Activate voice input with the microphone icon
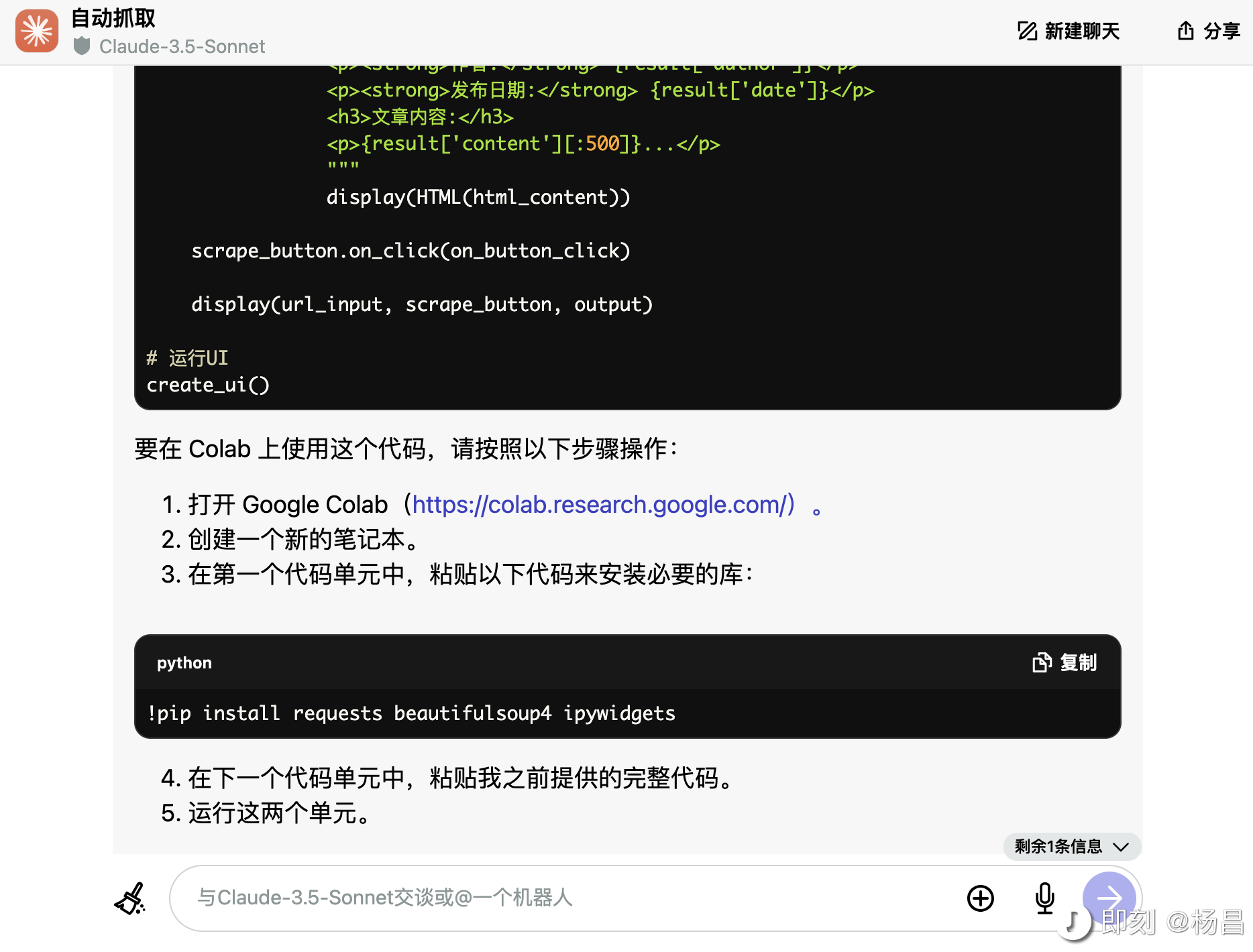The image size is (1253, 952). click(x=1044, y=898)
